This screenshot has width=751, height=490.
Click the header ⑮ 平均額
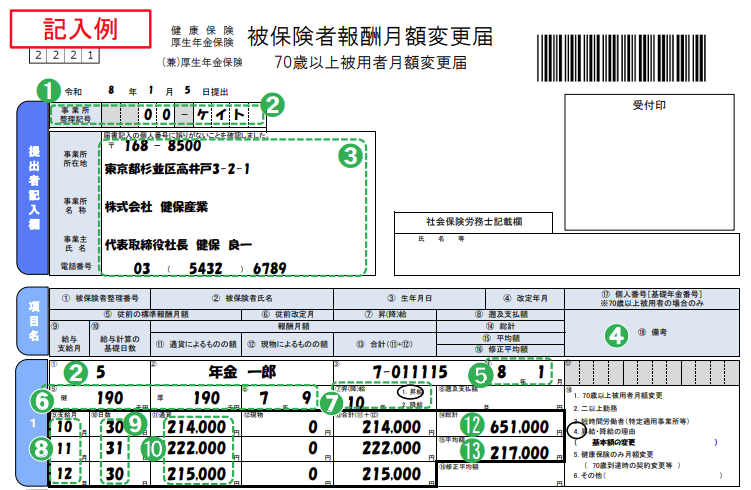[501, 338]
